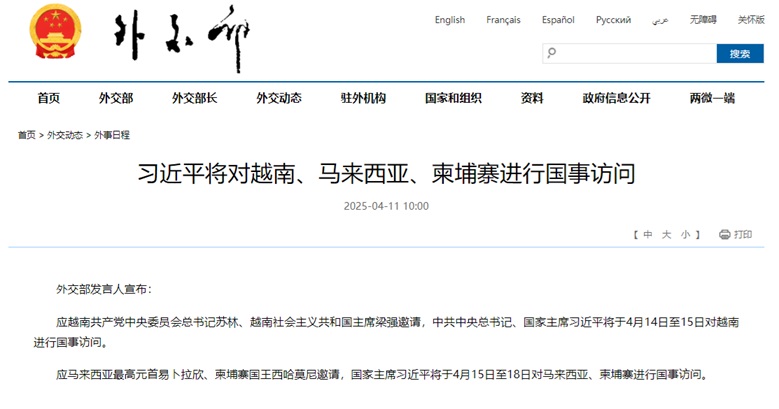Open the 国家和组织 navigation menu item
Screen dimensions: 779x409
point(453,98)
